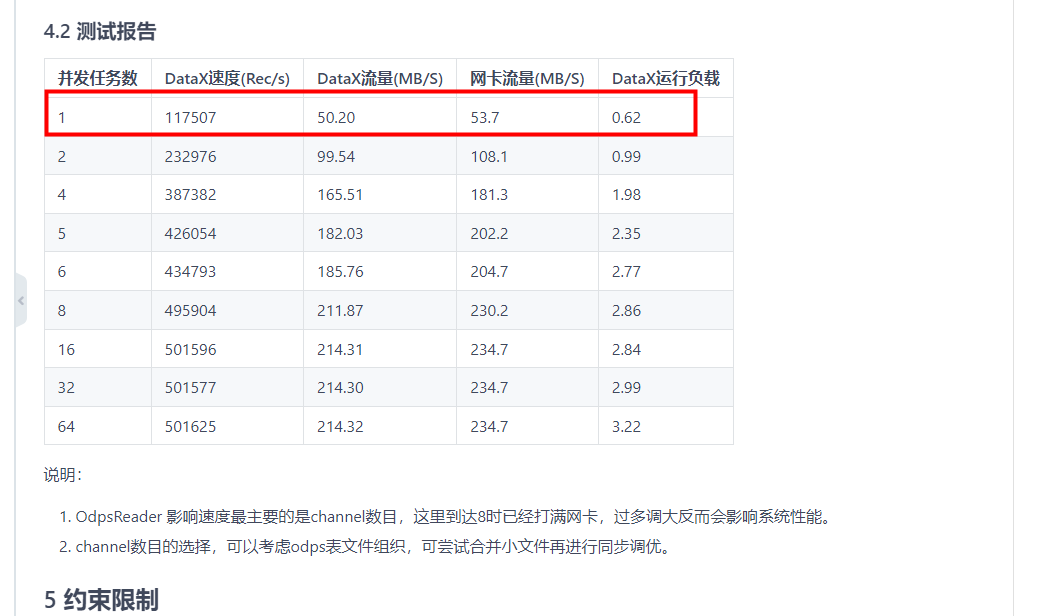The image size is (1061, 616).
Task: Click the cell "53.7"
Action: click(x=528, y=117)
